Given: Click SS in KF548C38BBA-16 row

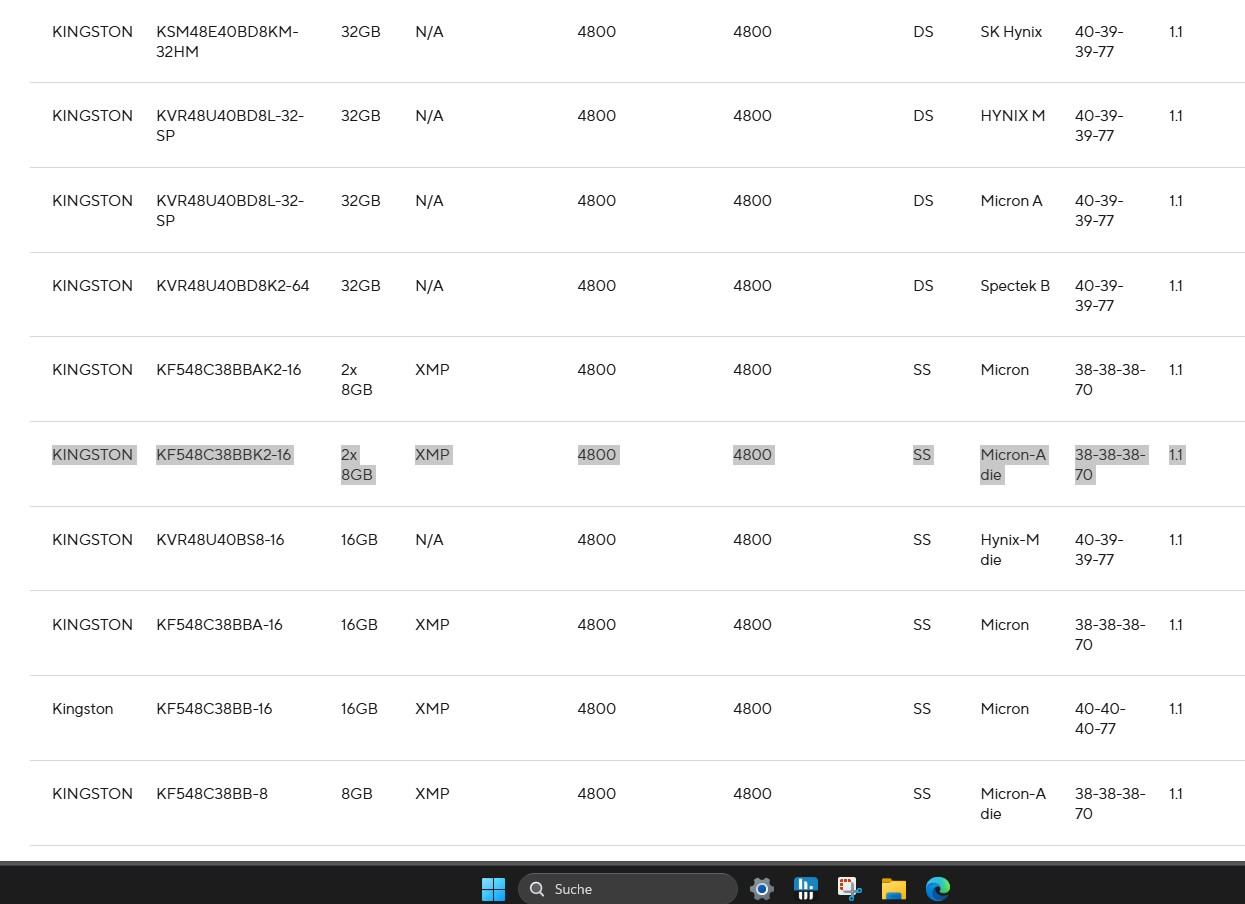Looking at the screenshot, I should (922, 625).
